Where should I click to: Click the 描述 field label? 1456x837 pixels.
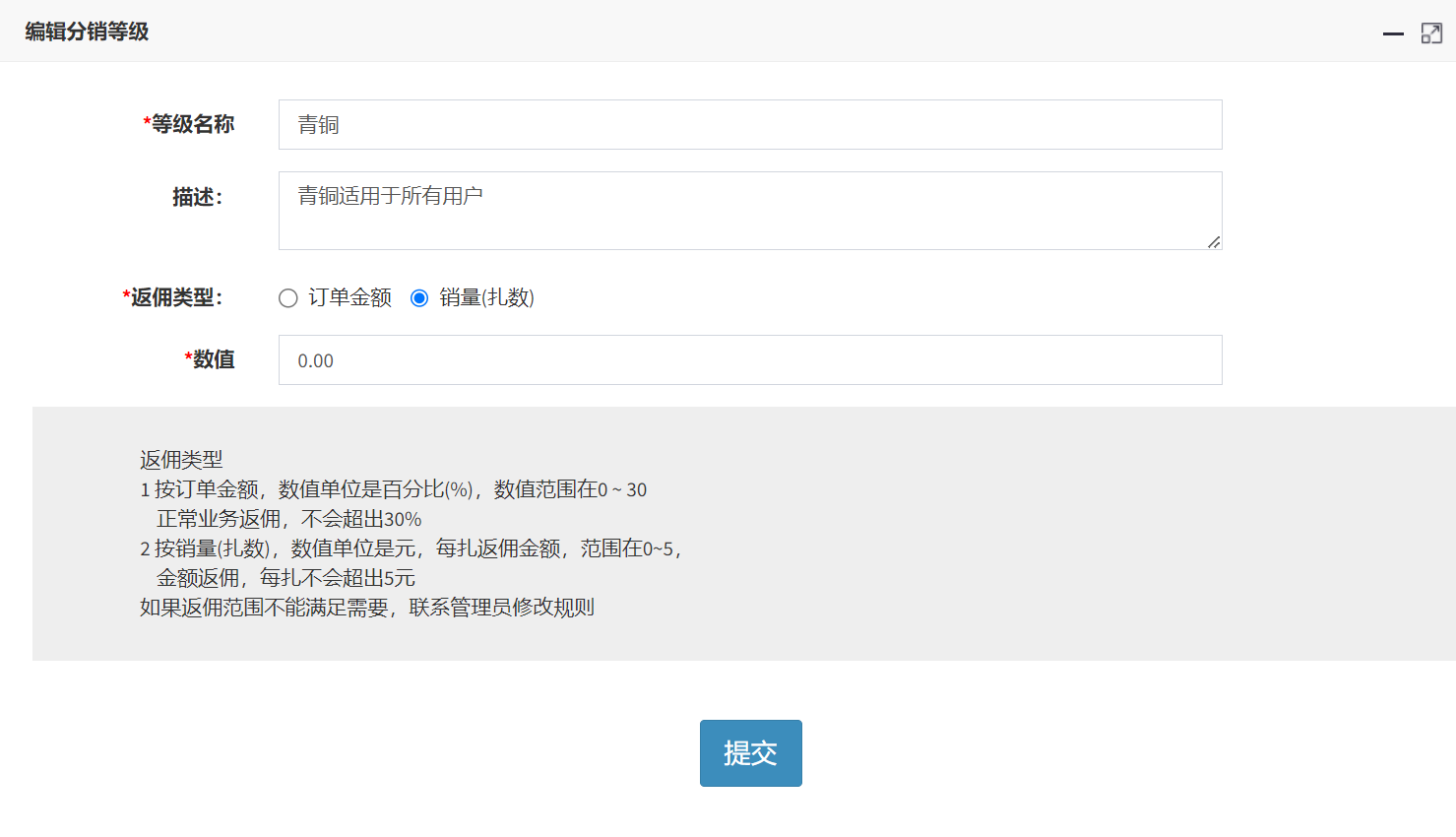[198, 198]
